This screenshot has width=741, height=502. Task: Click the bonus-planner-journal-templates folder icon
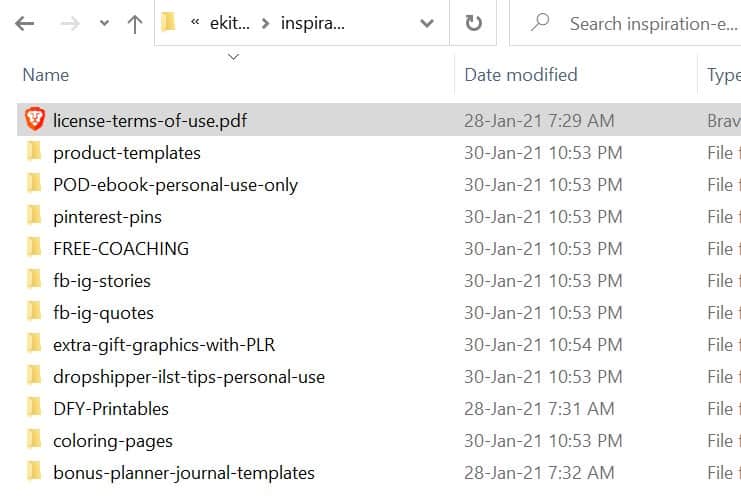coord(34,471)
